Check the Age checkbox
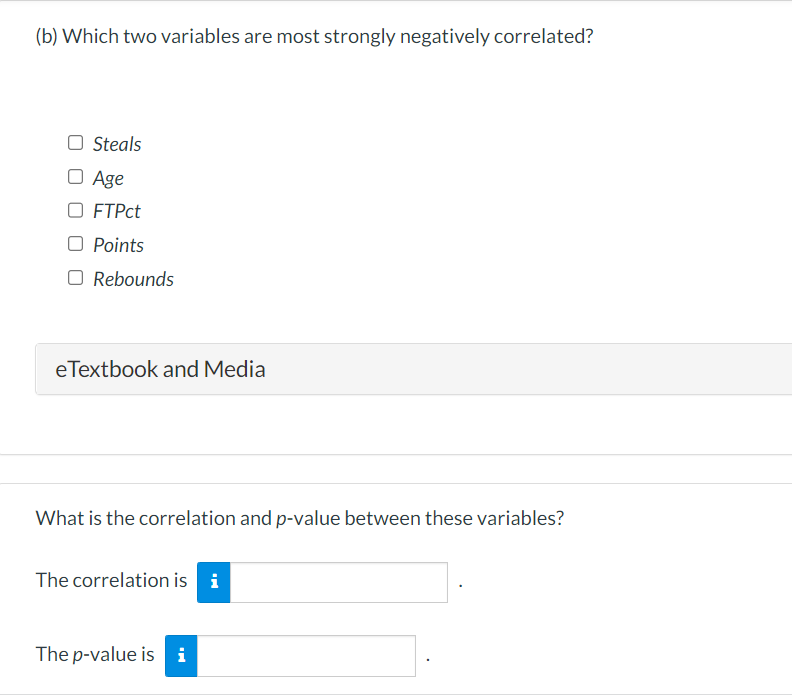 coord(76,177)
